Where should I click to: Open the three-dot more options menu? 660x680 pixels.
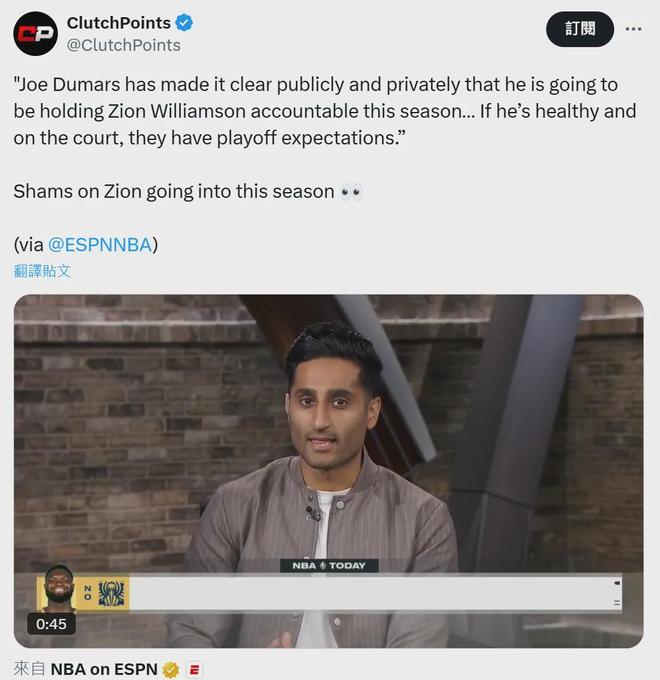pyautogui.click(x=633, y=29)
